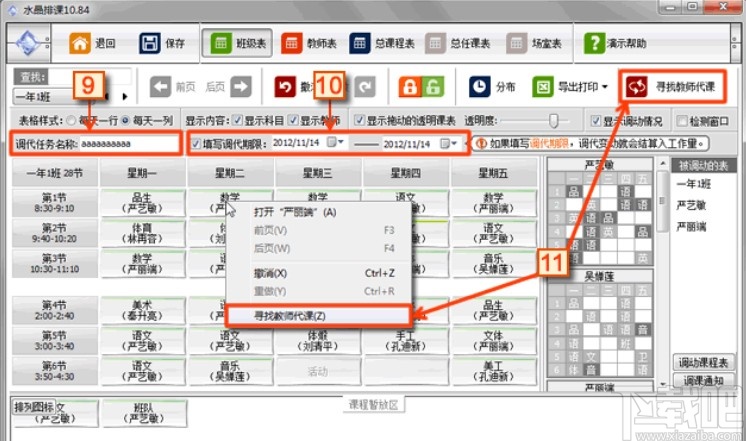Screen dimensions: 746x441
Task: Open the 总任课表 view
Action: click(458, 43)
